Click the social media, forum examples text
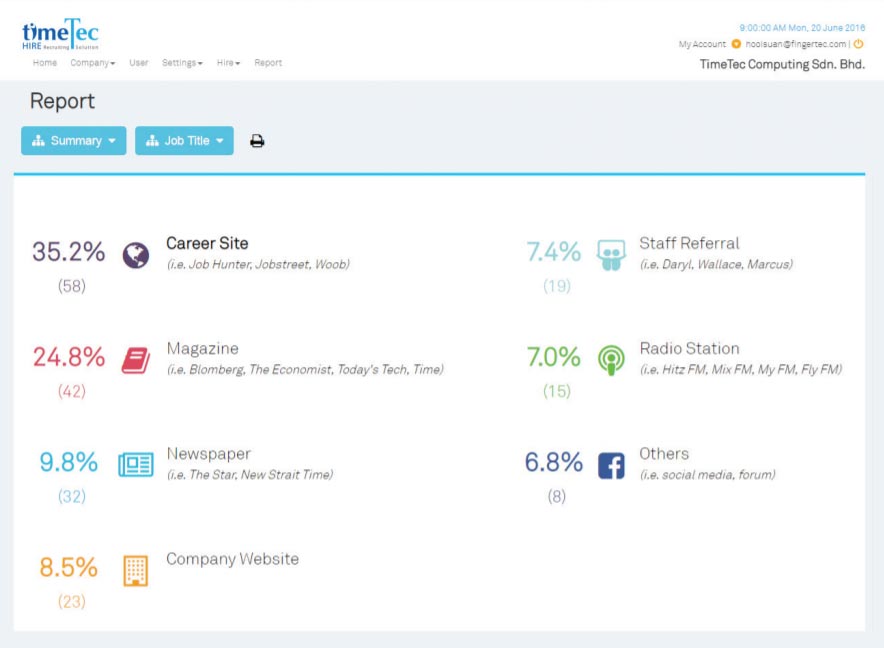The height and width of the screenshot is (648, 884). [708, 475]
